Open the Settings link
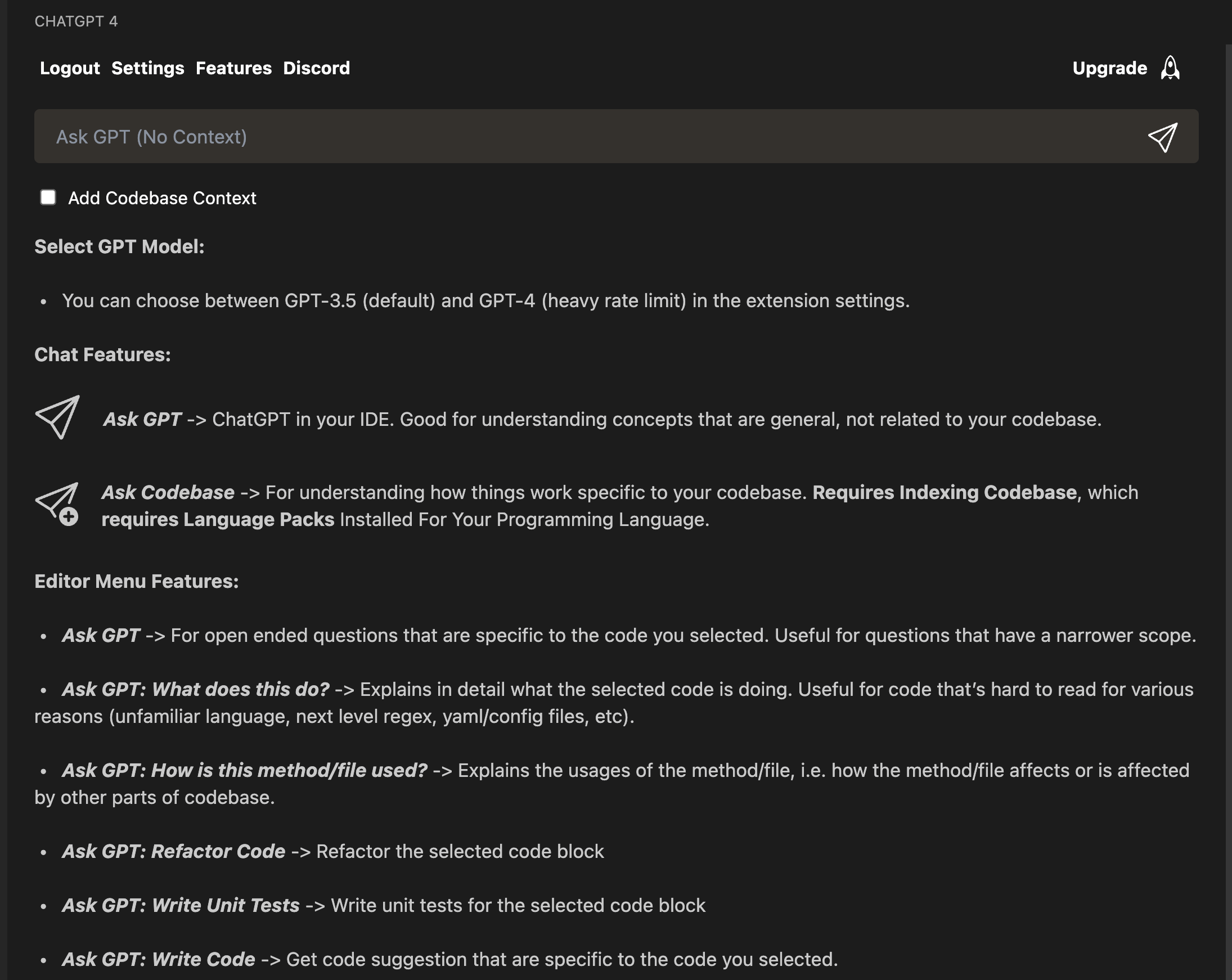The height and width of the screenshot is (980, 1232). [x=147, y=68]
